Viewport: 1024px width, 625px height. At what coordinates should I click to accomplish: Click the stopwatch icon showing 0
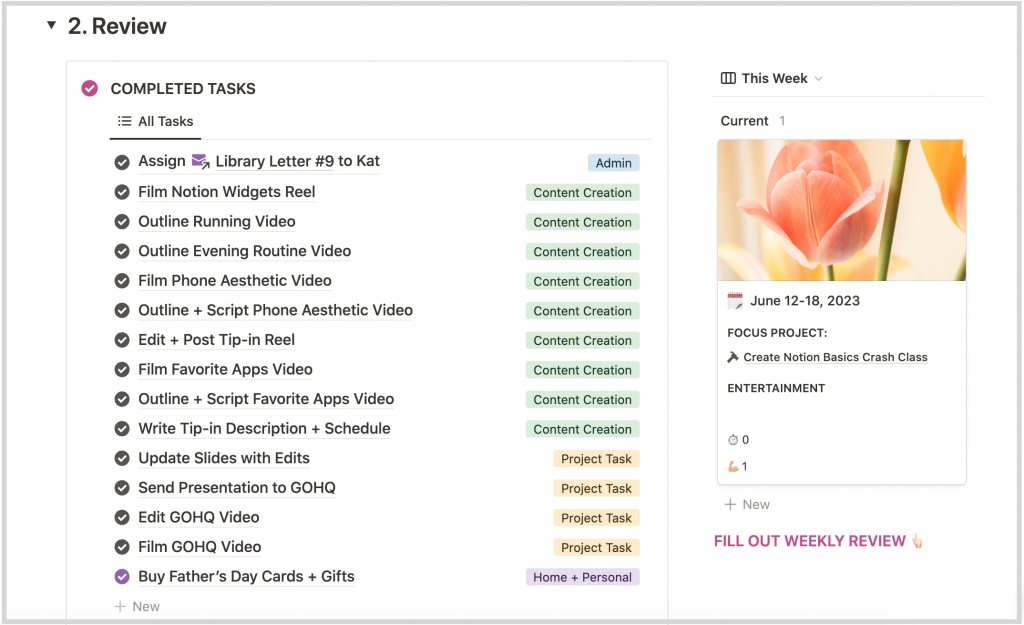733,440
